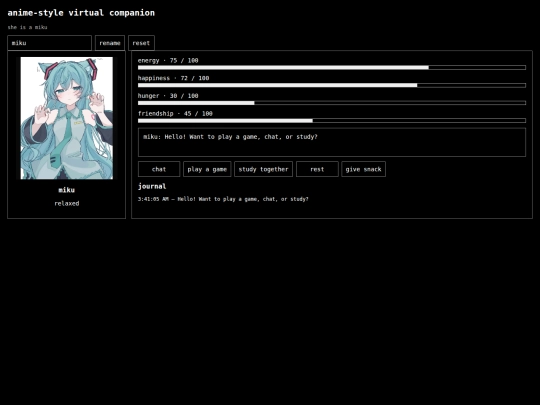Start a chat with the chat button
Viewport: 540px width, 405px height.
[x=159, y=169]
